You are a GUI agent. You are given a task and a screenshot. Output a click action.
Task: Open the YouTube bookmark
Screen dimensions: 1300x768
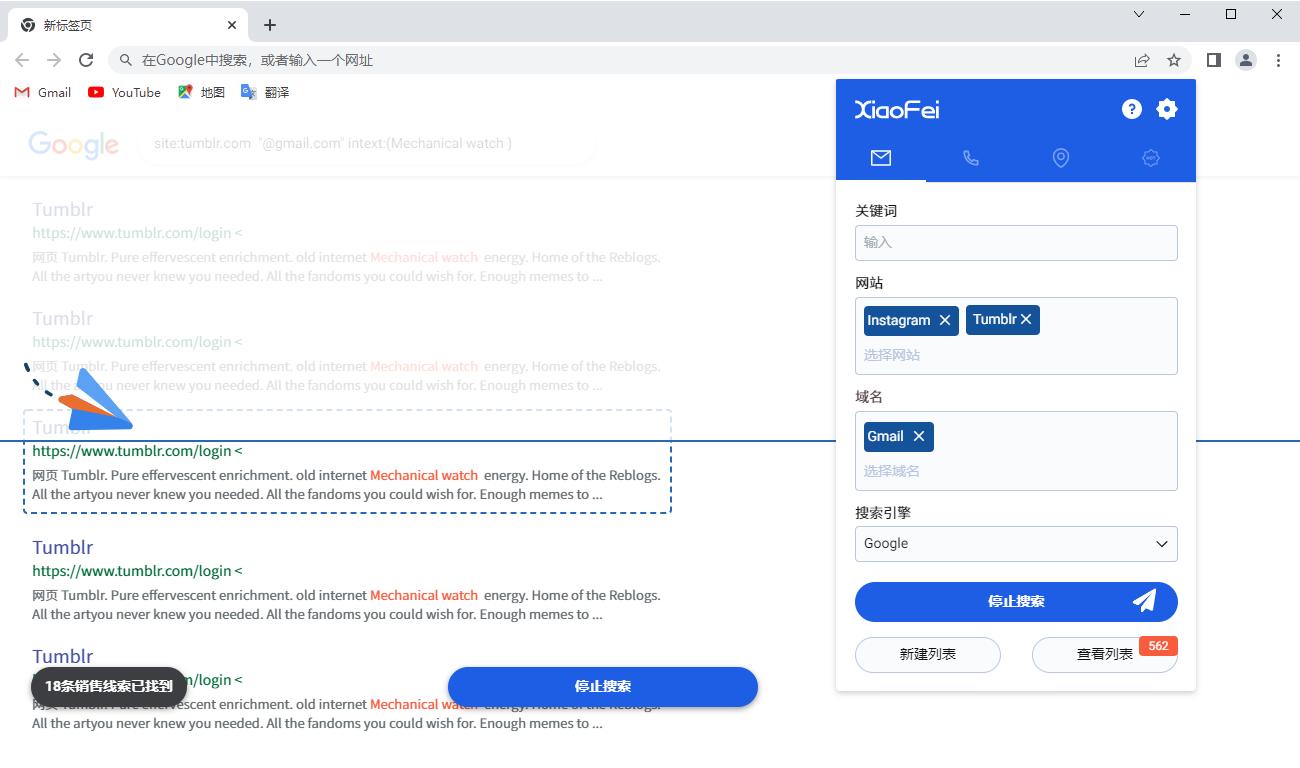coord(124,92)
